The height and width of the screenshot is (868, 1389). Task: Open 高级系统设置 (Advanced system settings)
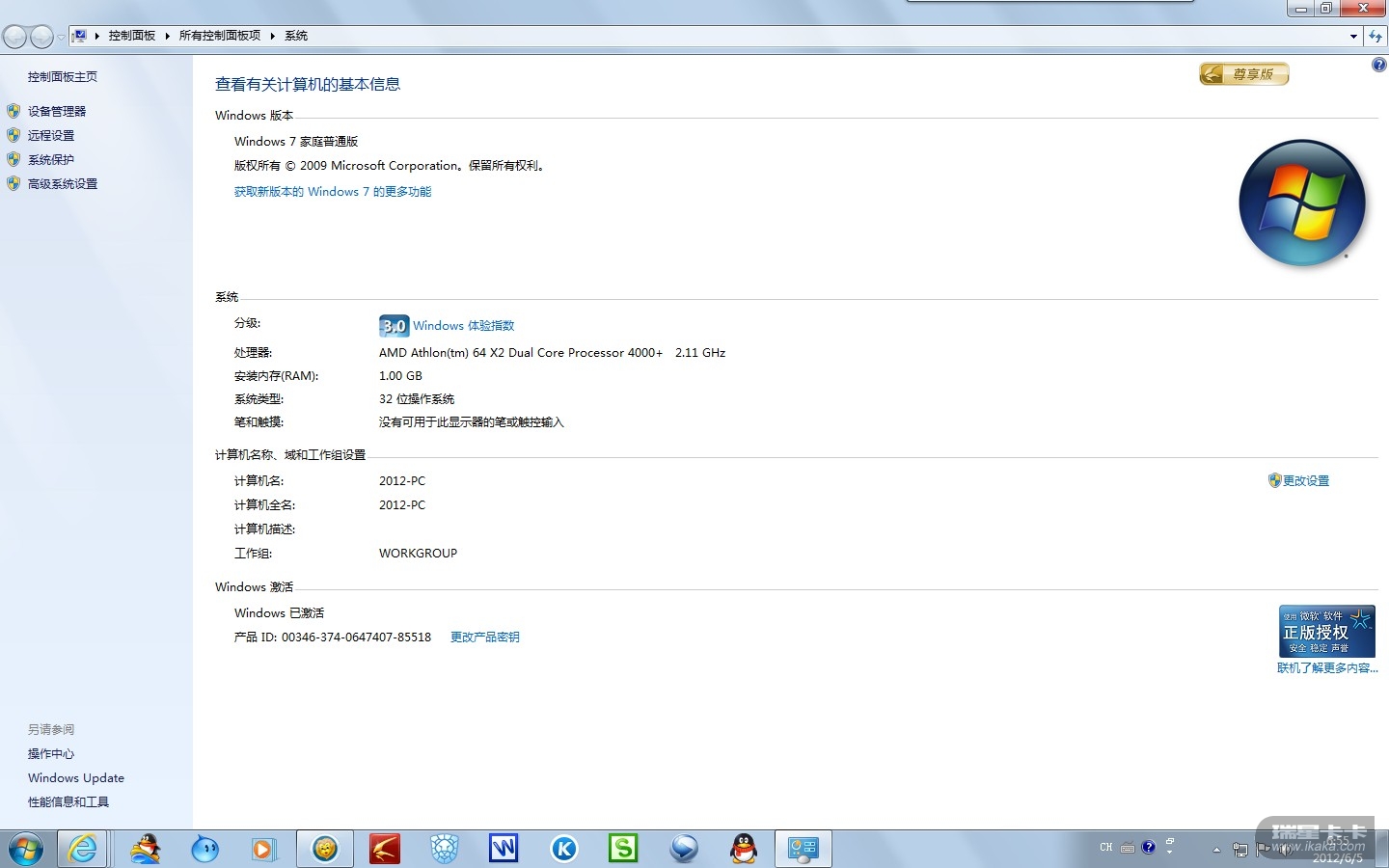coord(63,184)
